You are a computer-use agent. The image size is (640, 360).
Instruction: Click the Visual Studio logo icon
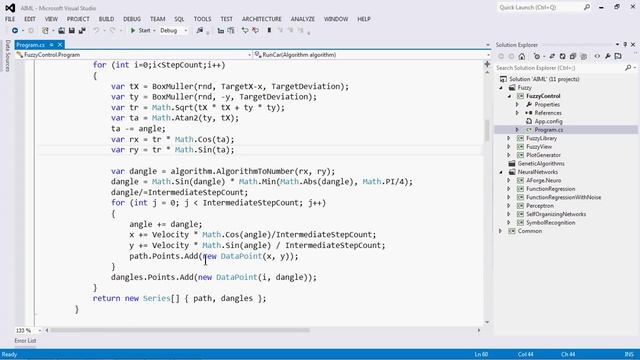10,8
